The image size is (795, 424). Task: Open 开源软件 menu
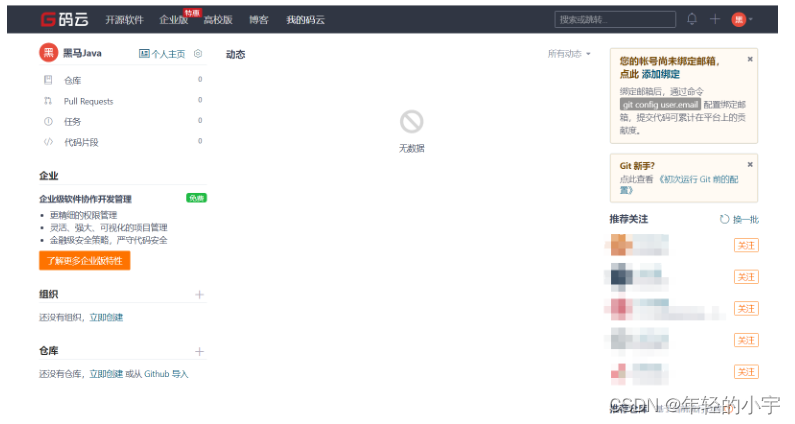[124, 20]
